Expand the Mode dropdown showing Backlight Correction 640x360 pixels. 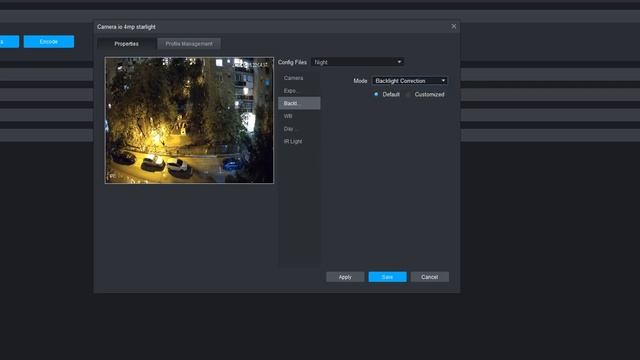(410, 81)
